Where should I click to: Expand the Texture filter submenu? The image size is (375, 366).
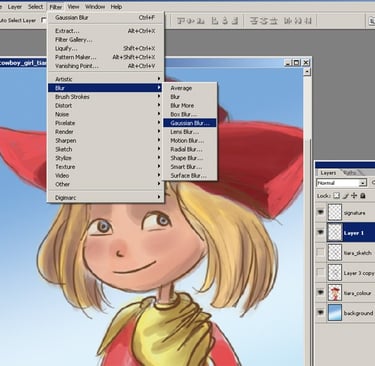(x=105, y=167)
